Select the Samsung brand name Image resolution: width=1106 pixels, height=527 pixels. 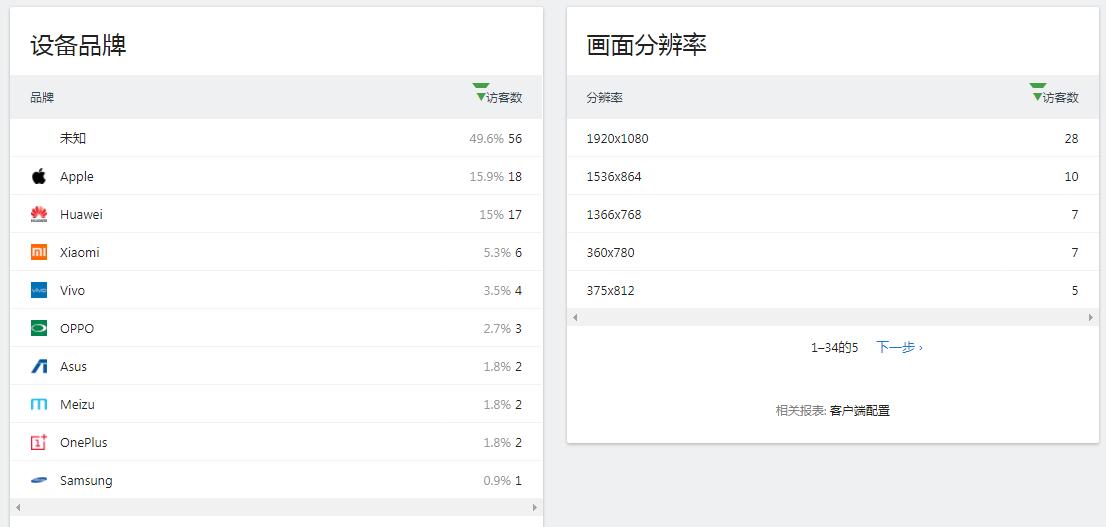click(x=86, y=481)
